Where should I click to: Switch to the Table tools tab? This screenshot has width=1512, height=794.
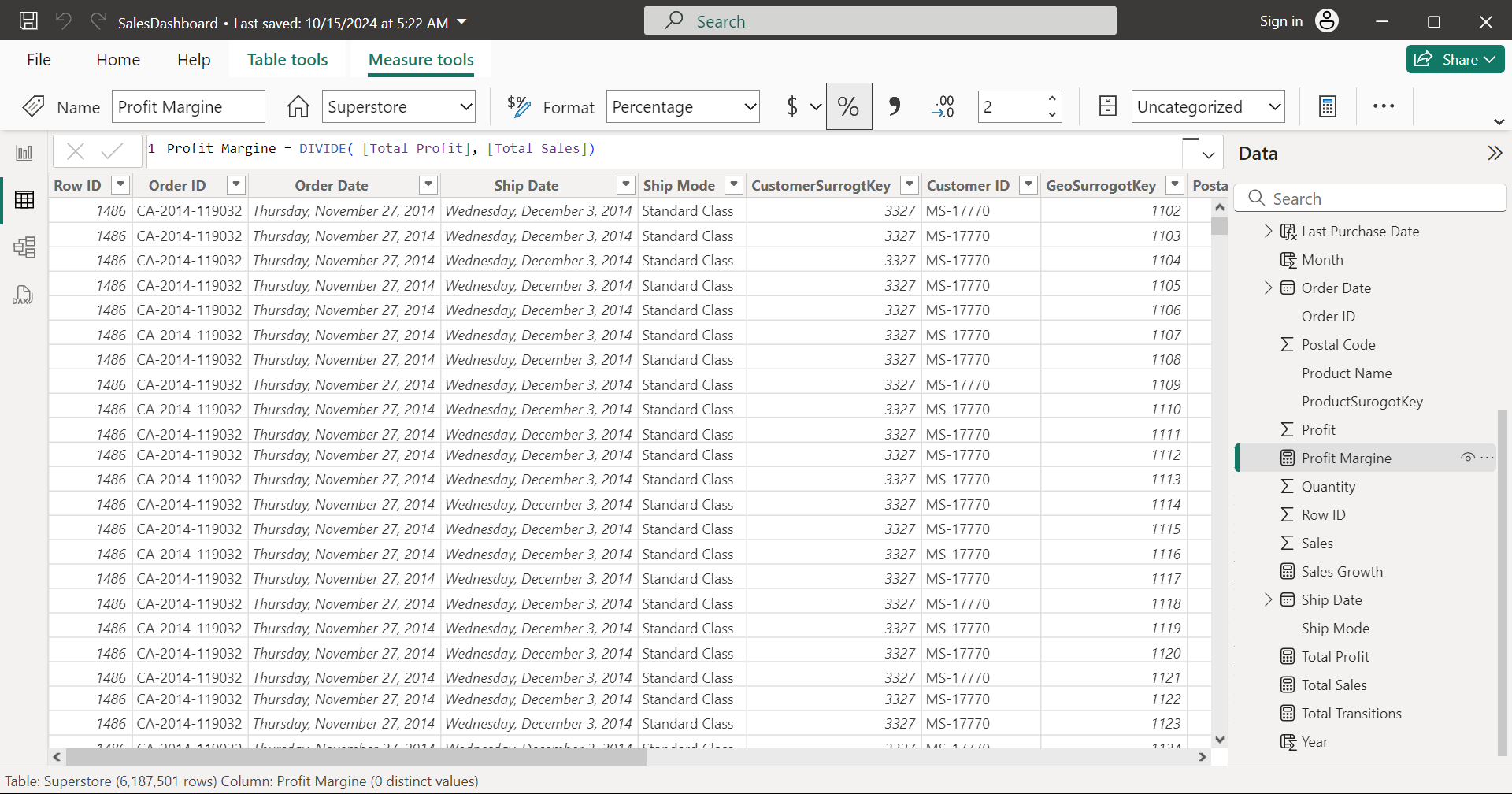pos(287,60)
